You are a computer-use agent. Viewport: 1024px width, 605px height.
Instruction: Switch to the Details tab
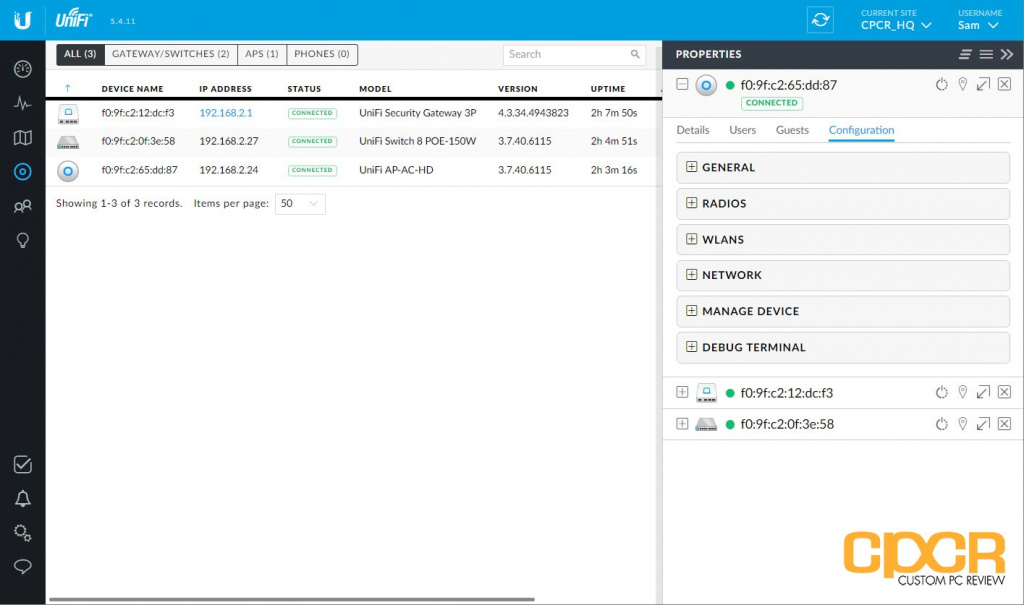tap(693, 130)
